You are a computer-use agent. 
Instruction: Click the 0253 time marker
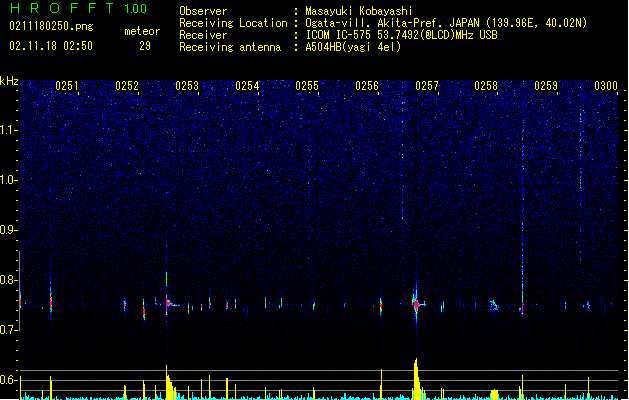point(187,85)
